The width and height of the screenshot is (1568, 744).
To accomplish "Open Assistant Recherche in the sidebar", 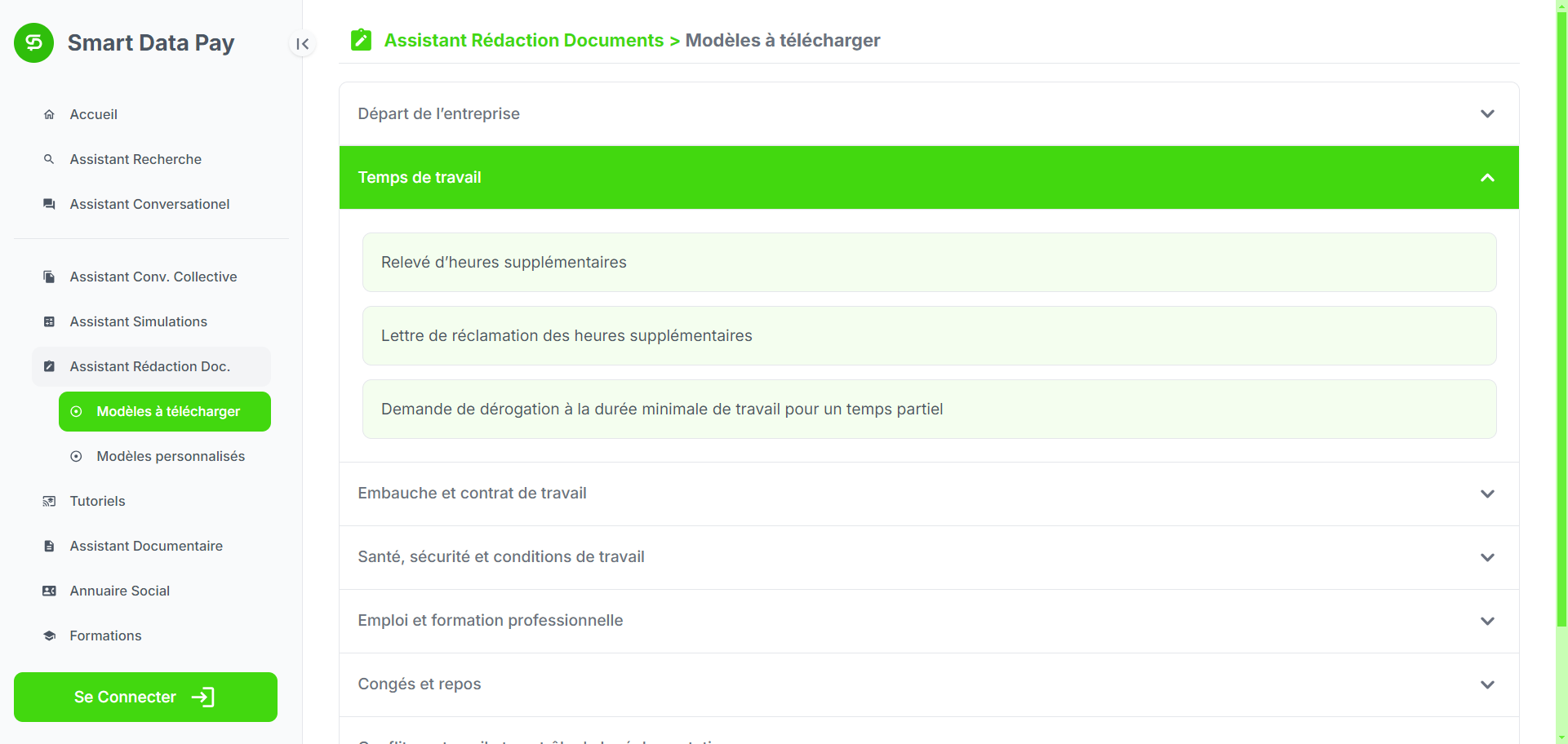I will (x=151, y=159).
